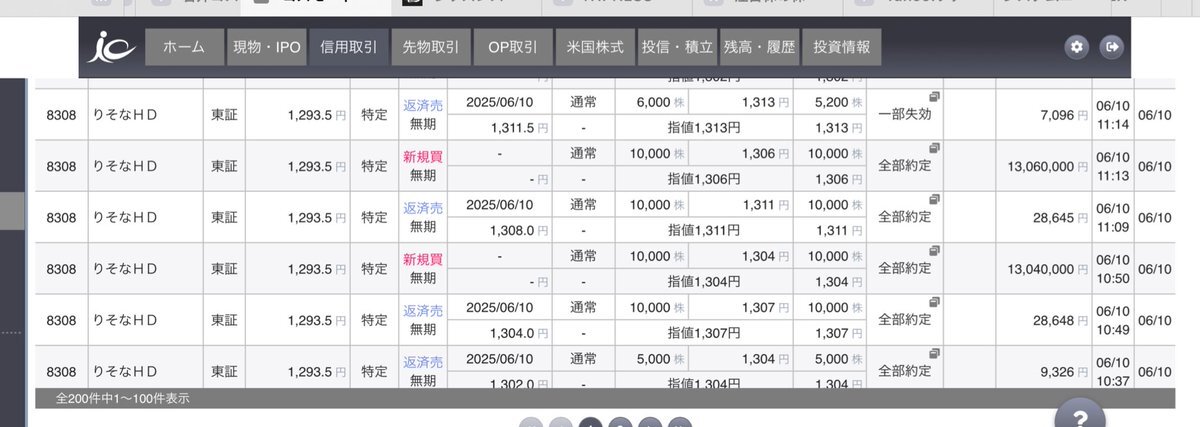Click 全部約定 status in the 10:37 row

[905, 371]
